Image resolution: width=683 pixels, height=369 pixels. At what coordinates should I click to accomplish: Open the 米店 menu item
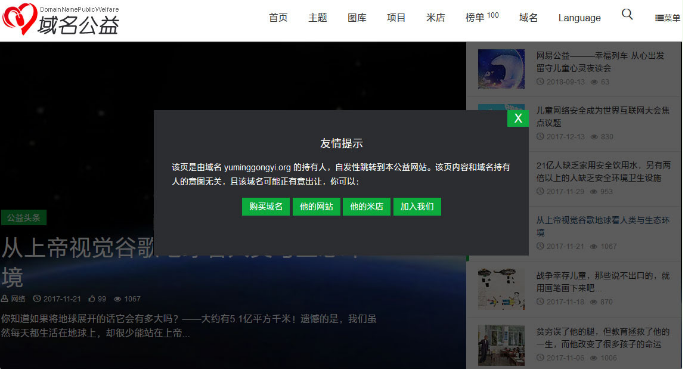[x=436, y=18]
